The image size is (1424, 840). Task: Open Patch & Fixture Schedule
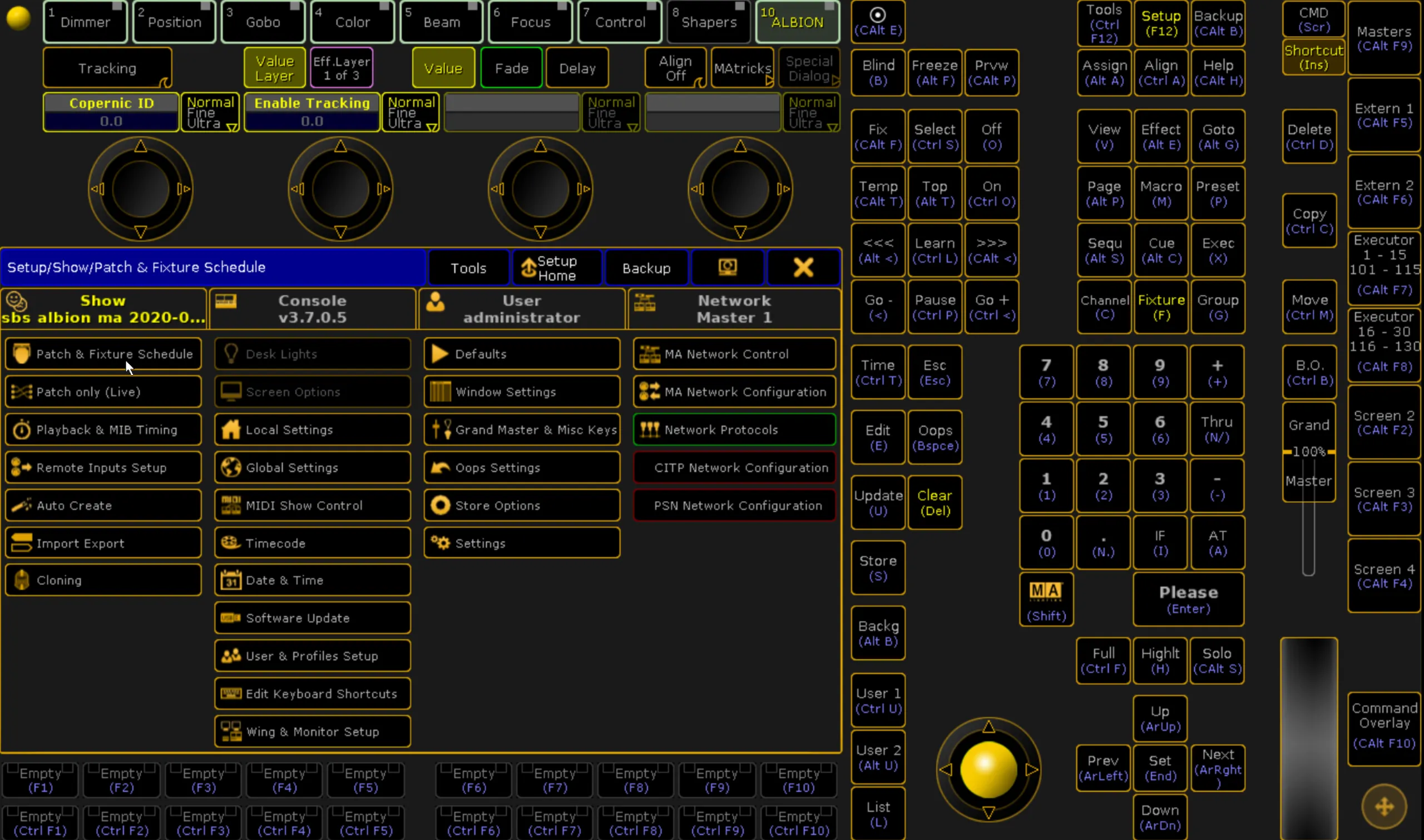(103, 354)
